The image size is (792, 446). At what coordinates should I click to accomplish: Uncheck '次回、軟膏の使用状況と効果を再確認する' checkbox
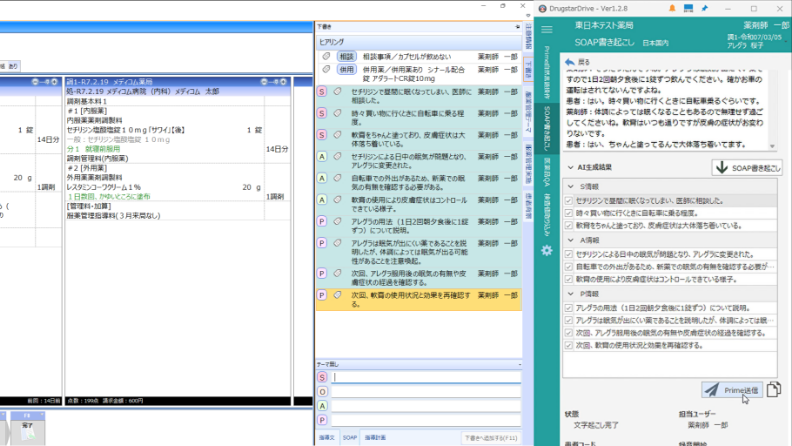(568, 344)
